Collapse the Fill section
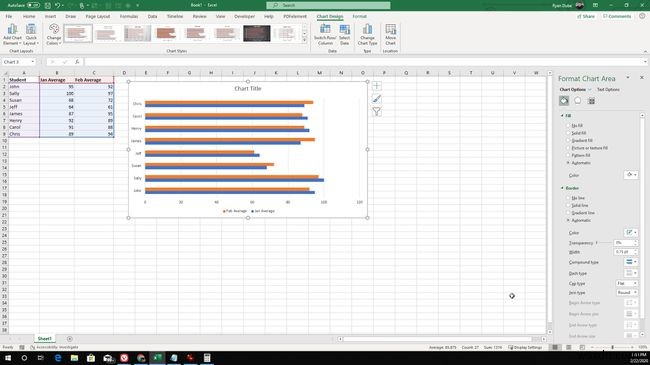Viewport: 650px width, 365px height. (563, 116)
